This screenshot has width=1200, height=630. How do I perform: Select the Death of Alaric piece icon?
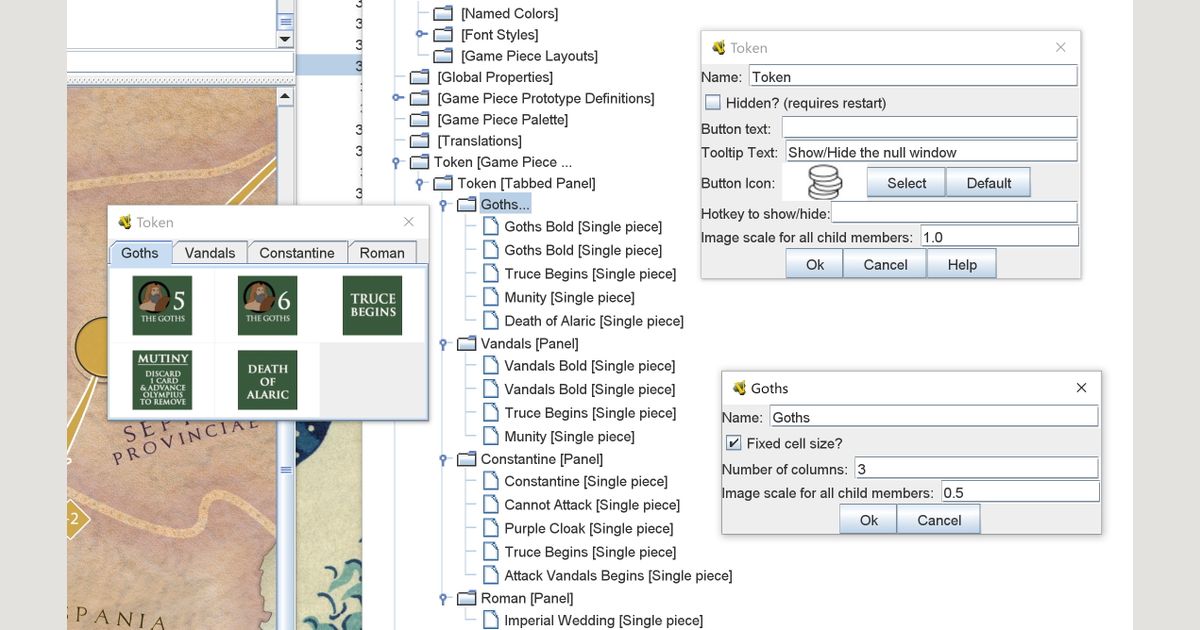click(x=490, y=320)
